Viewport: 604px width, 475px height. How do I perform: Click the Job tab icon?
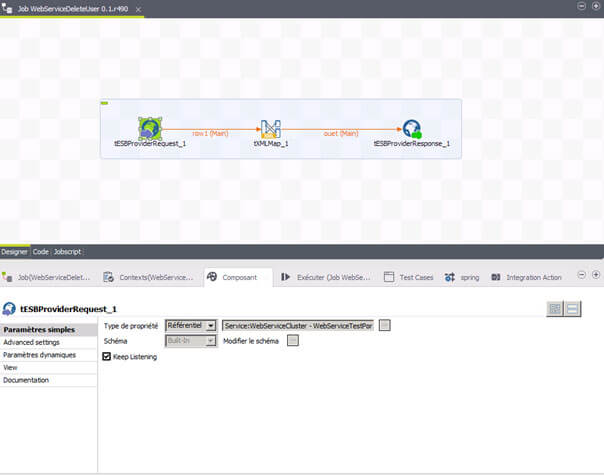(7, 277)
